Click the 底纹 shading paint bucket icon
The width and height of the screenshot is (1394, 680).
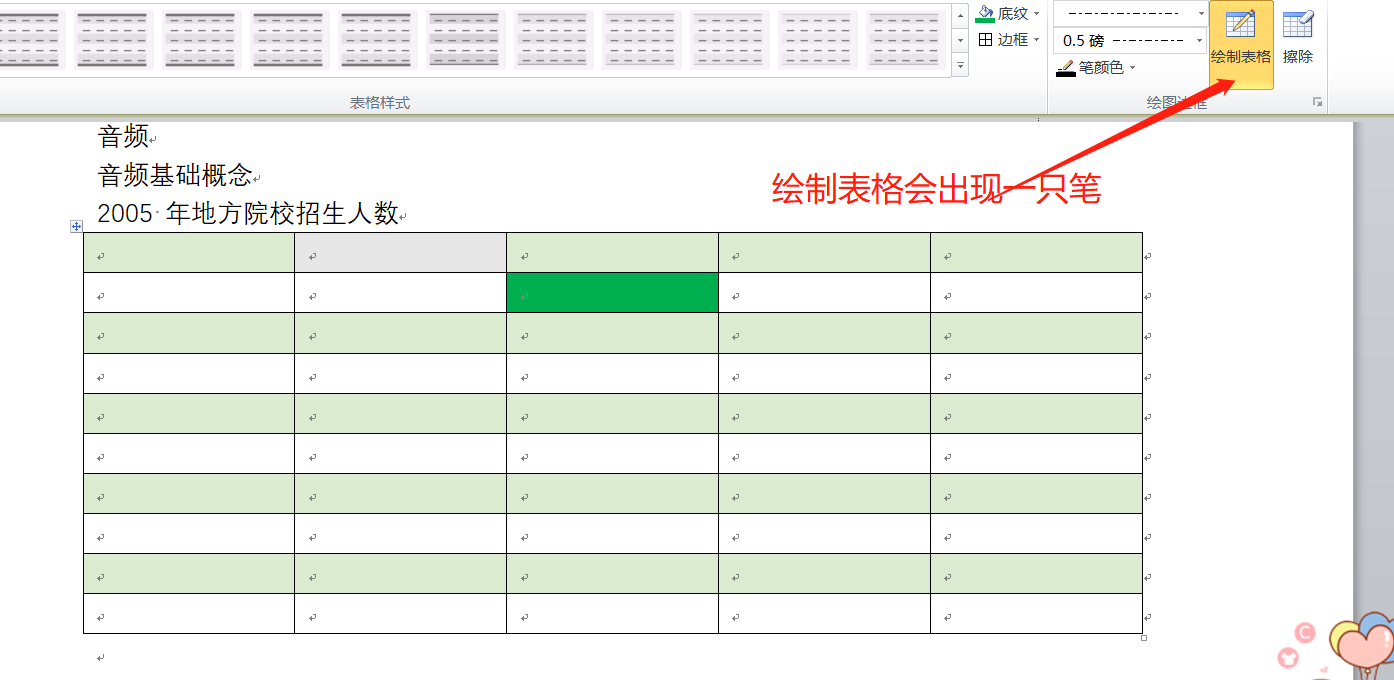coord(985,13)
